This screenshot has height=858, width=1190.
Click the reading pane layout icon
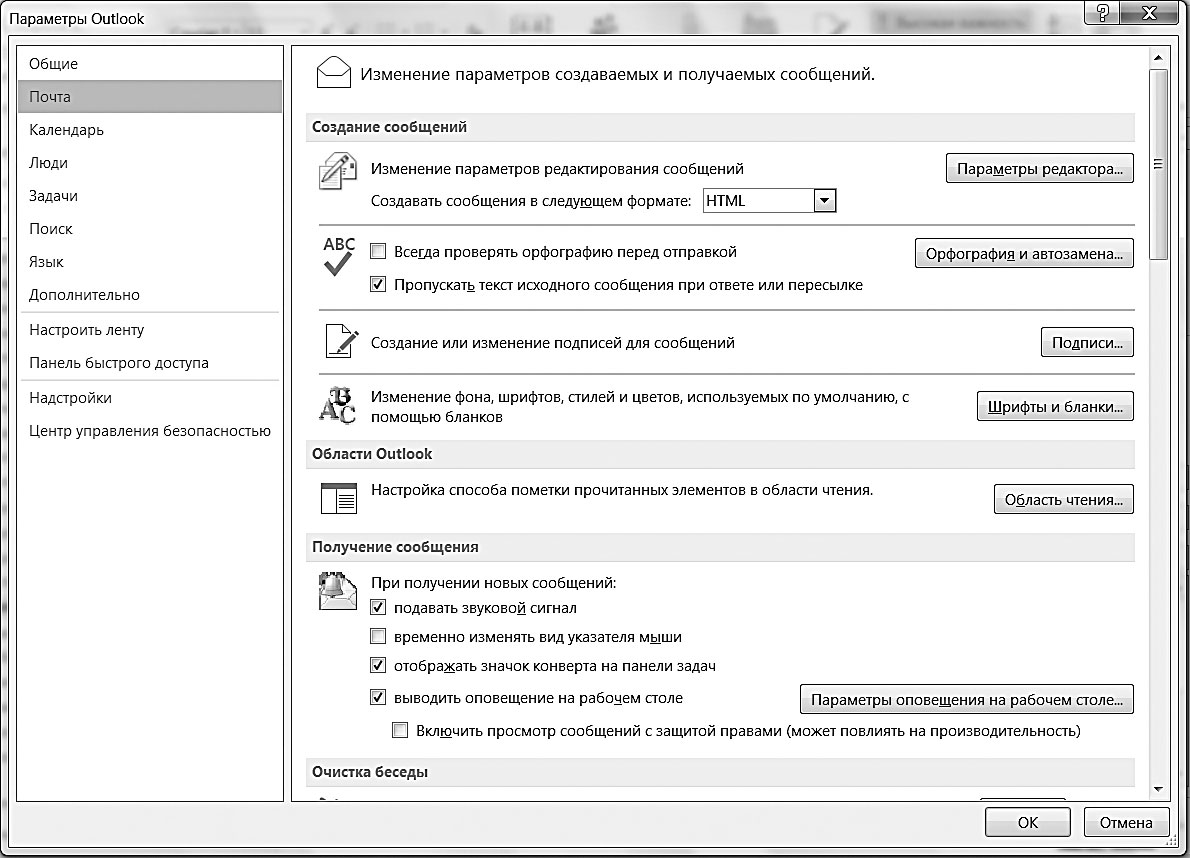[x=338, y=497]
